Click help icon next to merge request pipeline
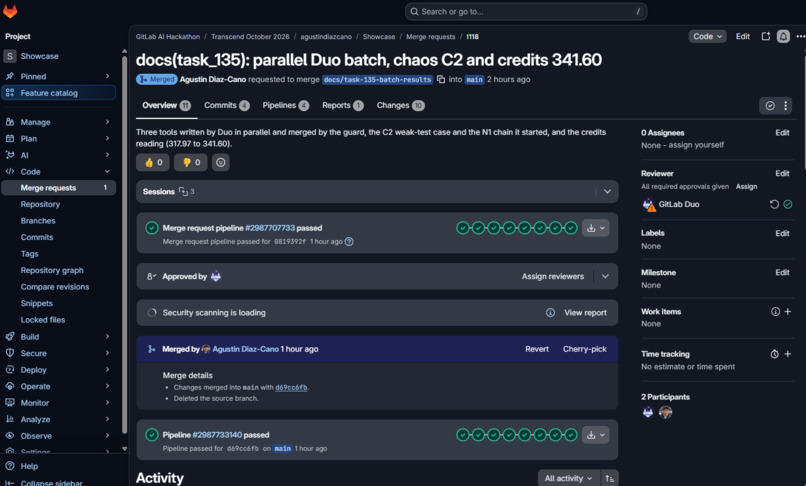Viewport: 806px width, 486px height. point(349,242)
